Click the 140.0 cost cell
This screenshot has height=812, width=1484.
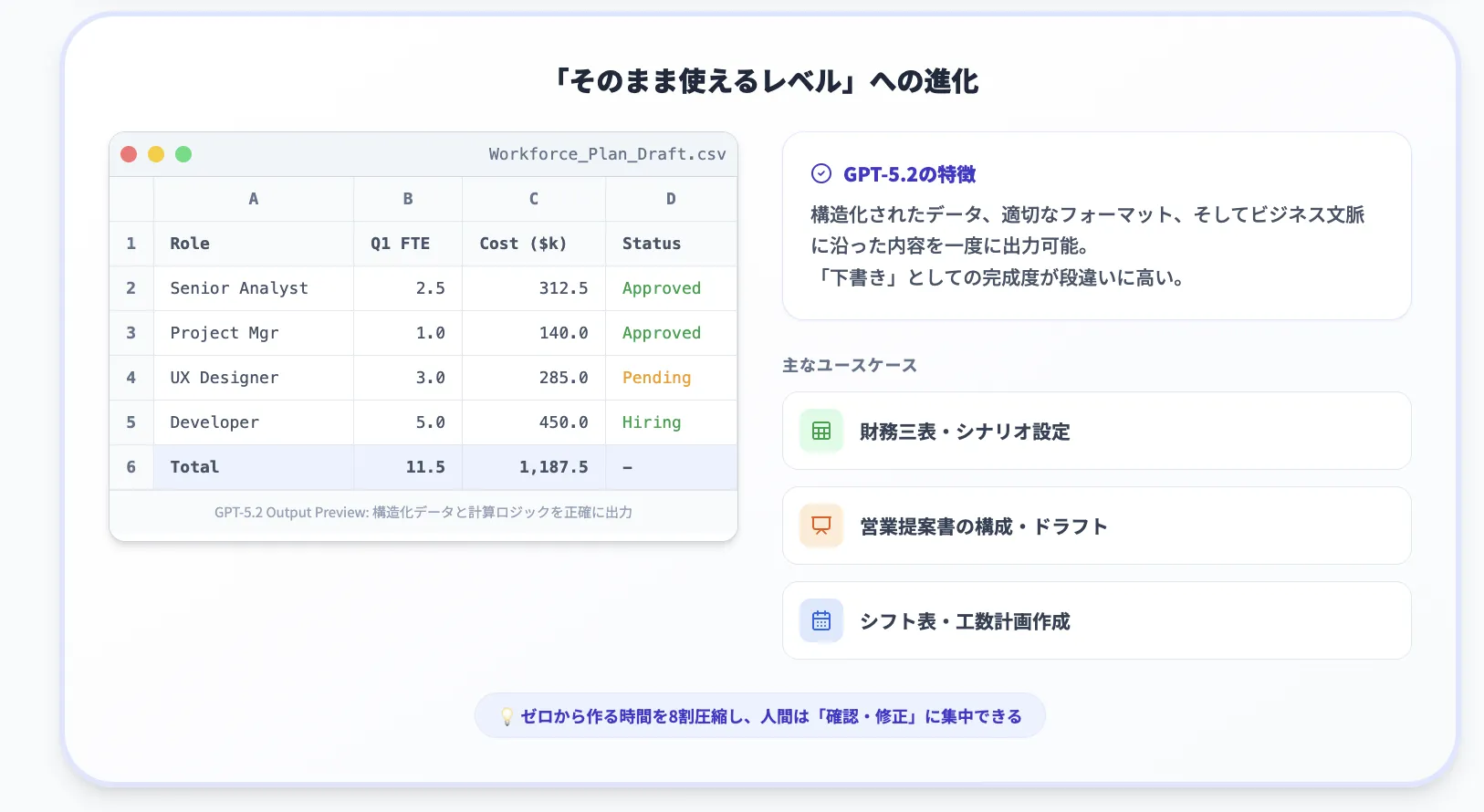pos(534,333)
